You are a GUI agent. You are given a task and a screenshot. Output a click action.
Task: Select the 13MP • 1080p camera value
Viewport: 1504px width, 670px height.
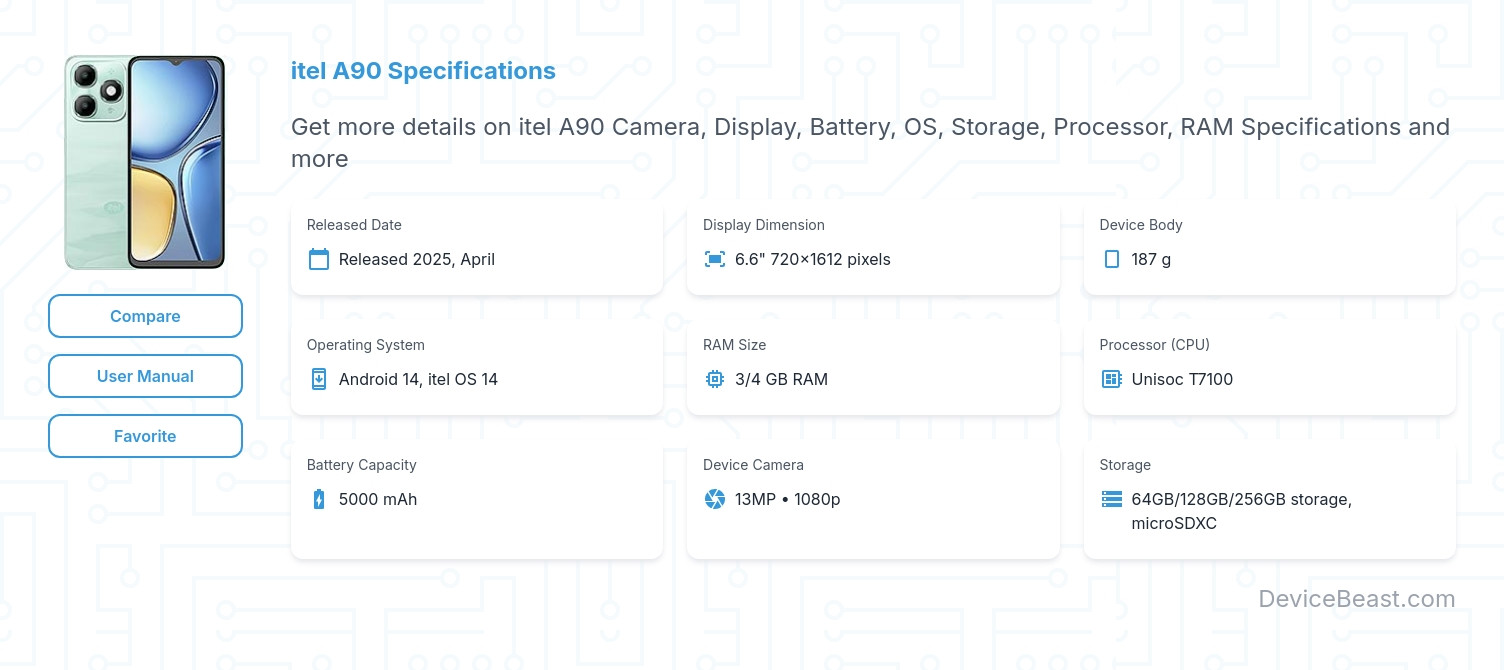[787, 499]
